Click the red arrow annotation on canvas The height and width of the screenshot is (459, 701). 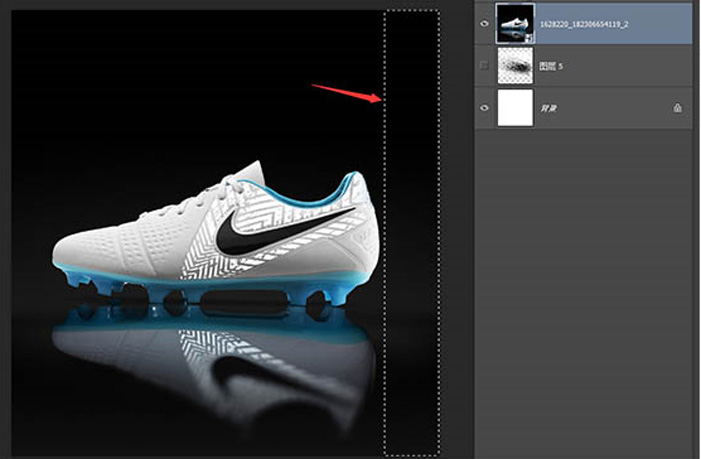pos(345,92)
